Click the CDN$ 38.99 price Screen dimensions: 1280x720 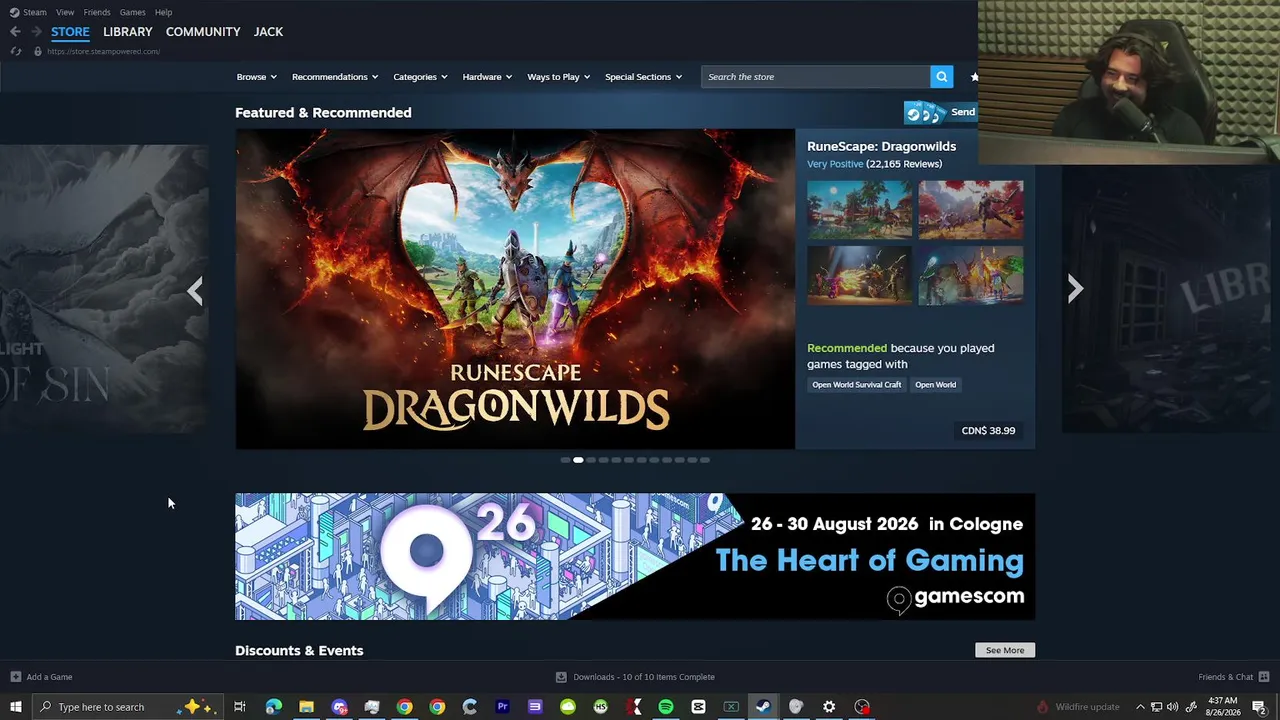point(988,431)
